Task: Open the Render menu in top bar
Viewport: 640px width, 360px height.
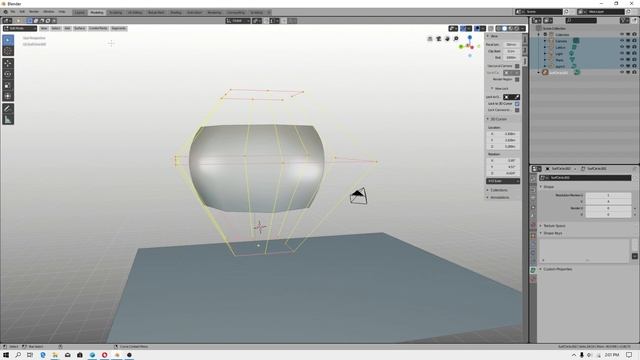Action: coord(34,12)
